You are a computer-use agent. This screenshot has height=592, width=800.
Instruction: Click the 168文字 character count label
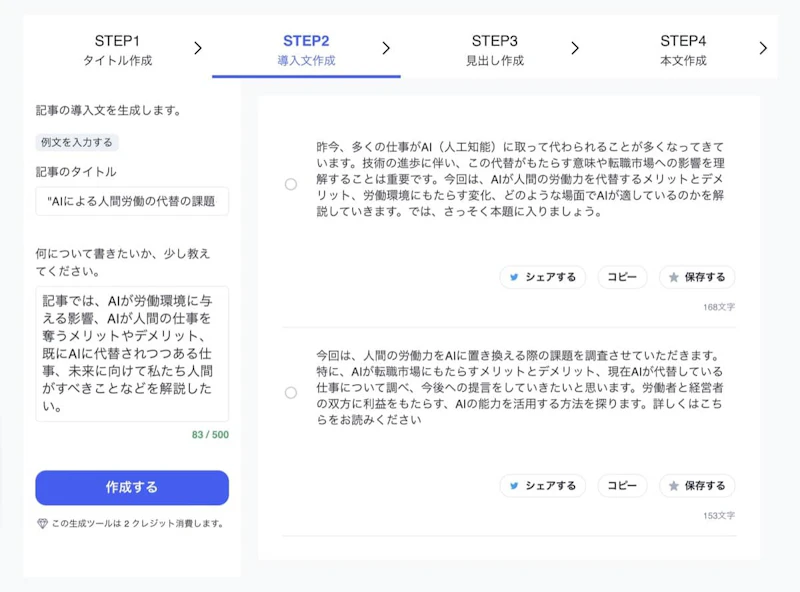pos(719,307)
